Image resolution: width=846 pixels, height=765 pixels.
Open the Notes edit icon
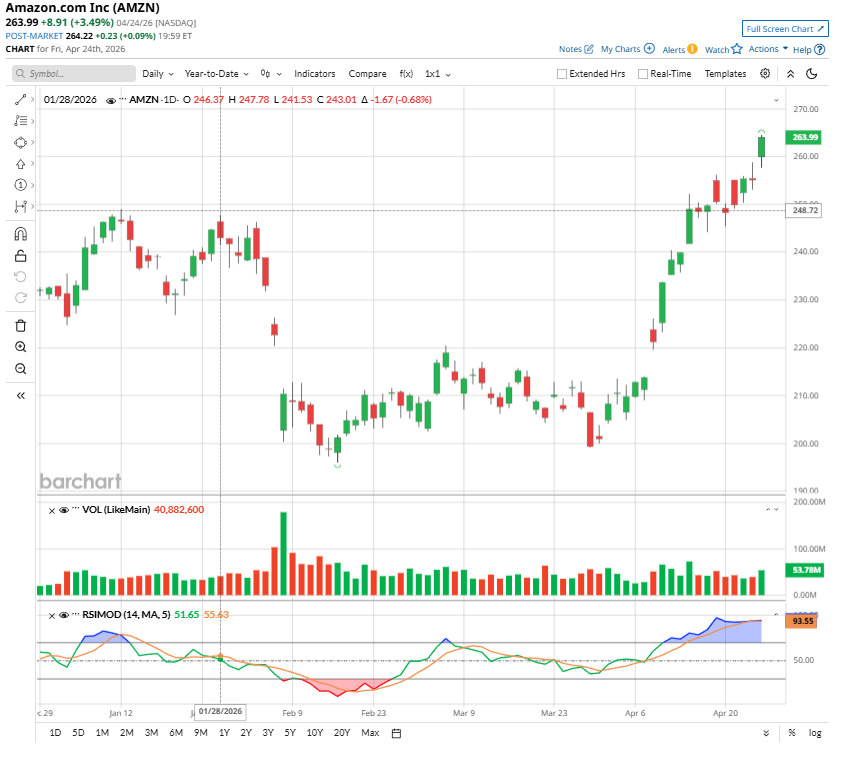tap(589, 49)
